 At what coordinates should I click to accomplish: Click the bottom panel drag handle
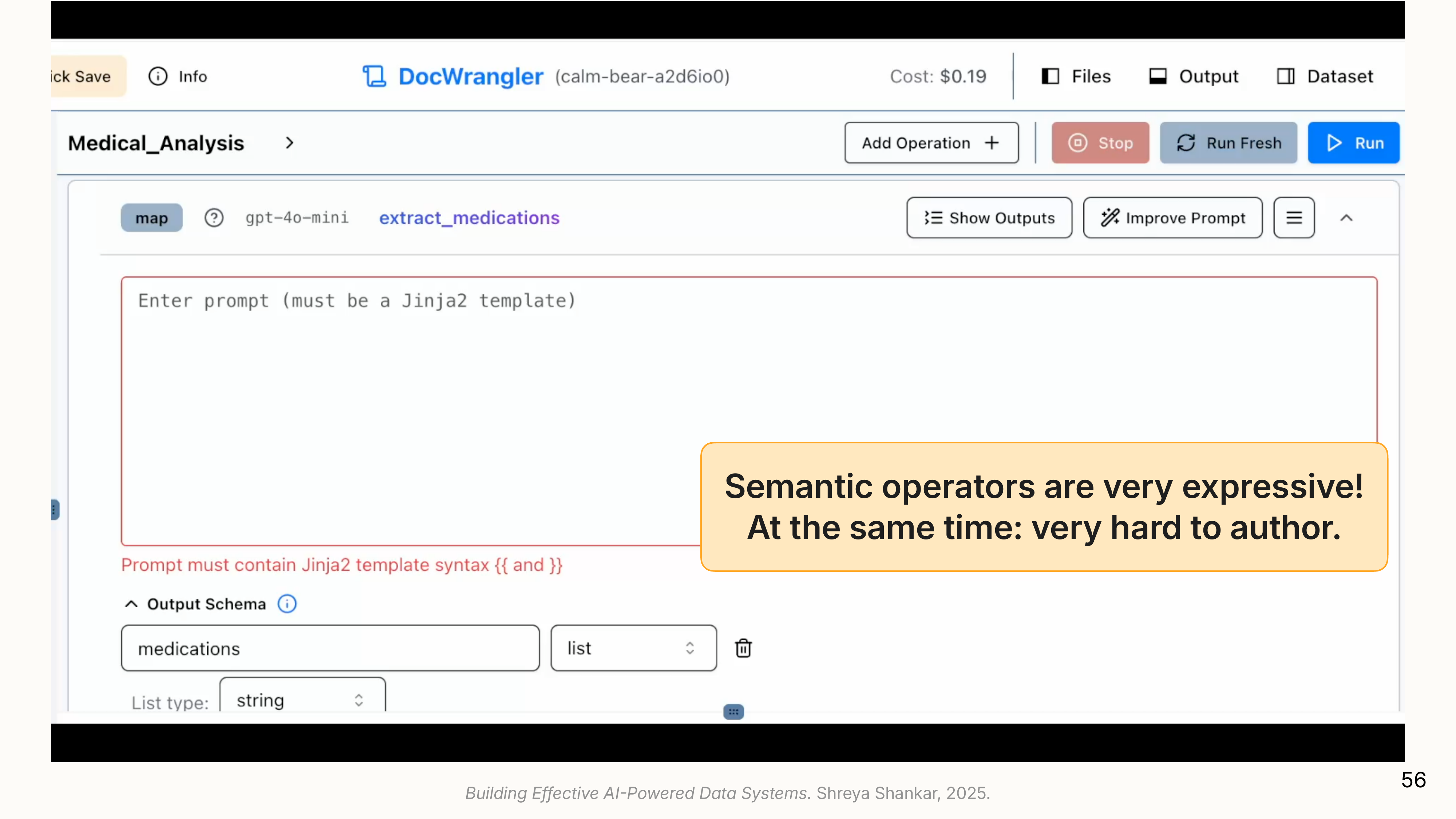point(733,712)
